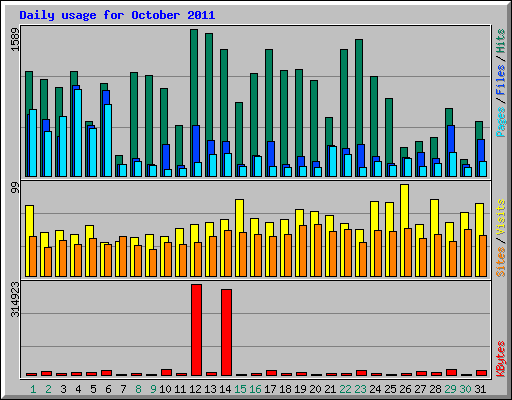This screenshot has width=512, height=400.
Task: Click the orange Sites bar for day 1
Action: 33,256
